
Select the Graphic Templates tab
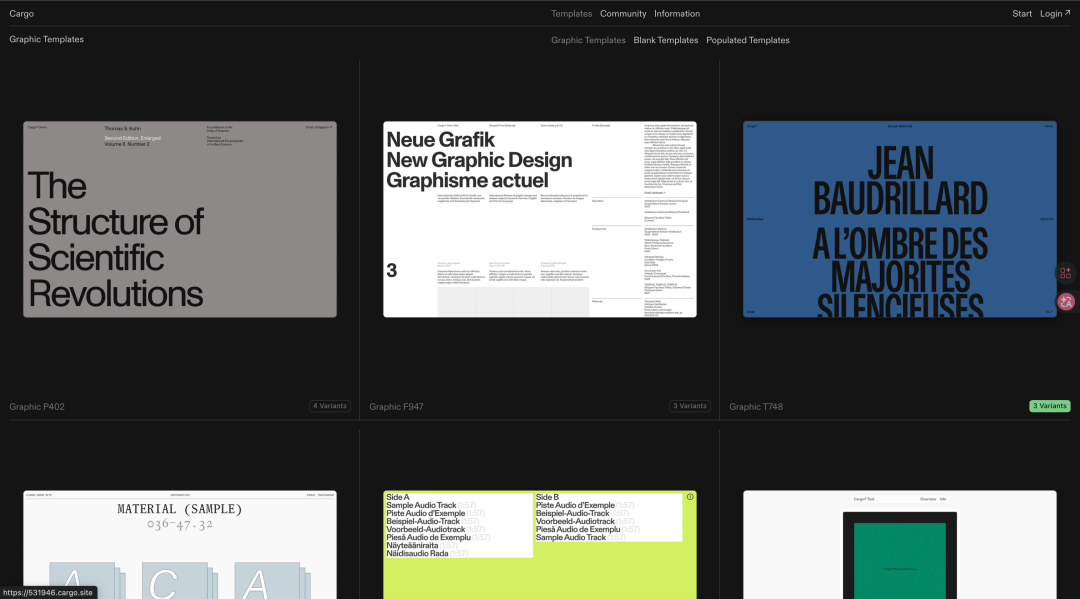pyautogui.click(x=588, y=40)
